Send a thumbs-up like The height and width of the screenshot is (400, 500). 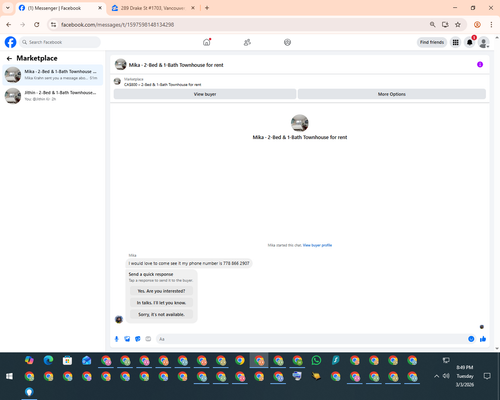click(483, 339)
